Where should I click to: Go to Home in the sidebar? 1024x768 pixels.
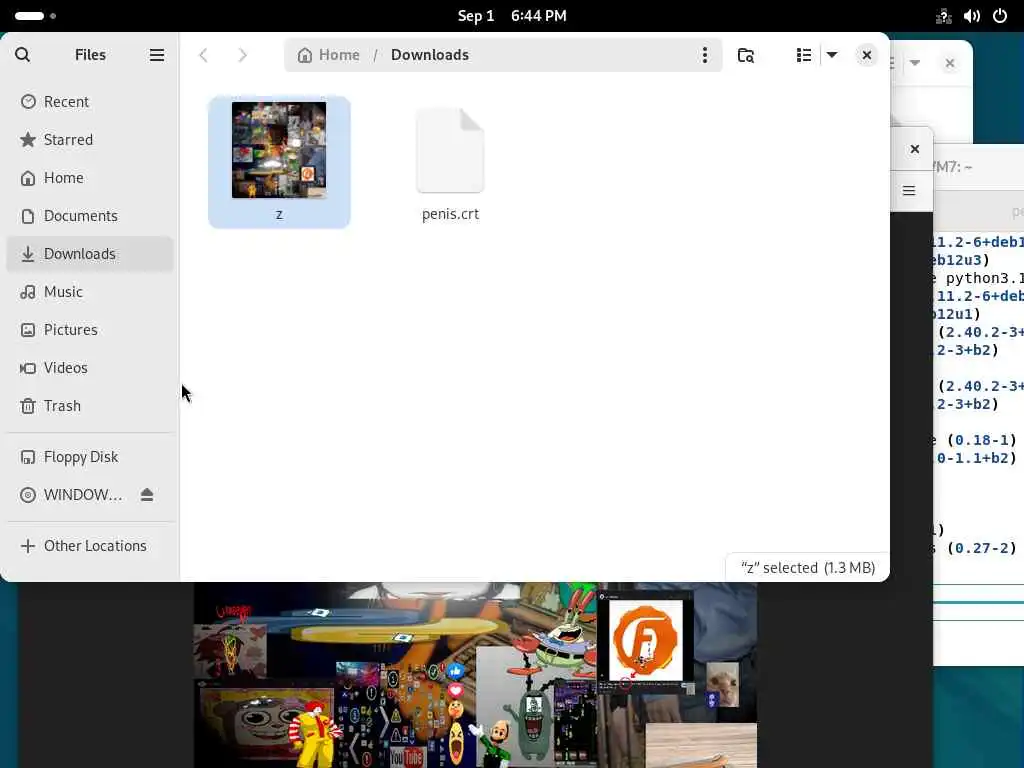[x=90, y=178]
